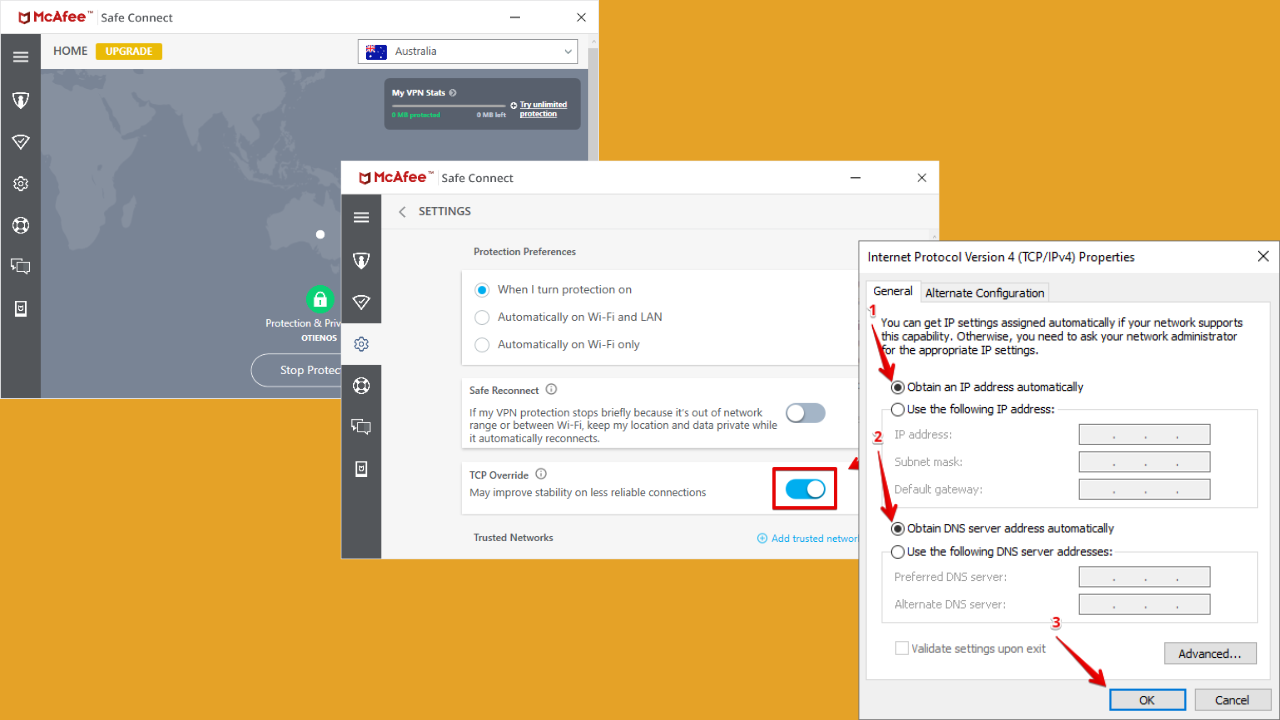Image resolution: width=1280 pixels, height=720 pixels.
Task: Click the yellow UPGRADE button
Action: 129,51
